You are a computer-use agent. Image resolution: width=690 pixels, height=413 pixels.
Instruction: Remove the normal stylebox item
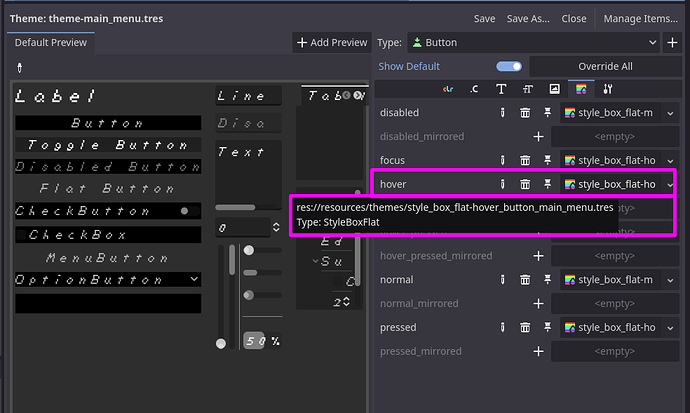coord(525,280)
